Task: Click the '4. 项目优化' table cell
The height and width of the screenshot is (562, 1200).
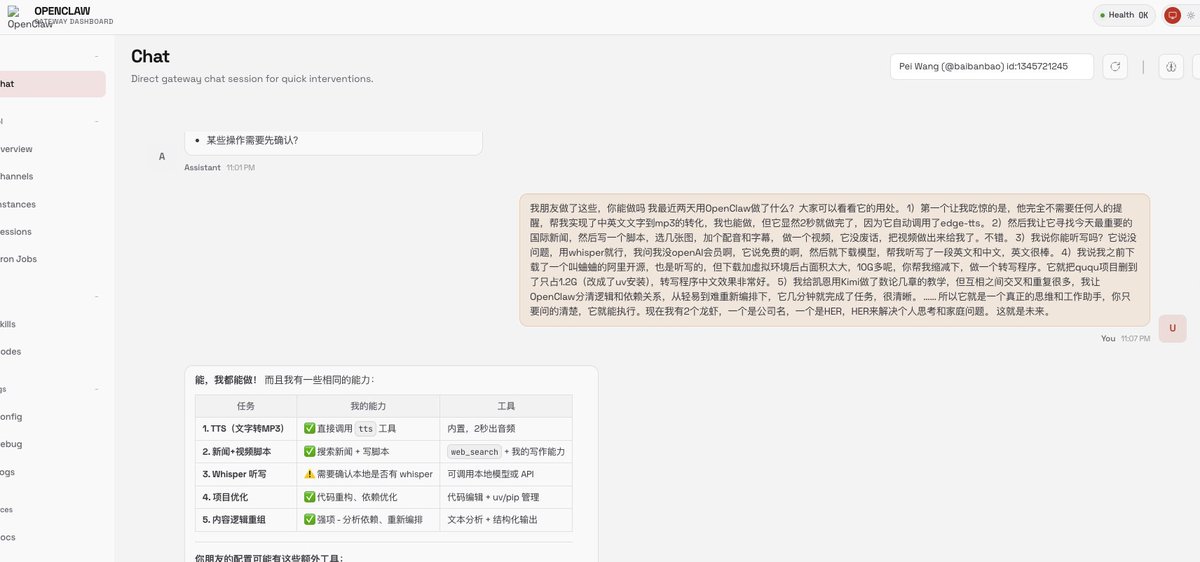Action: click(x=245, y=497)
